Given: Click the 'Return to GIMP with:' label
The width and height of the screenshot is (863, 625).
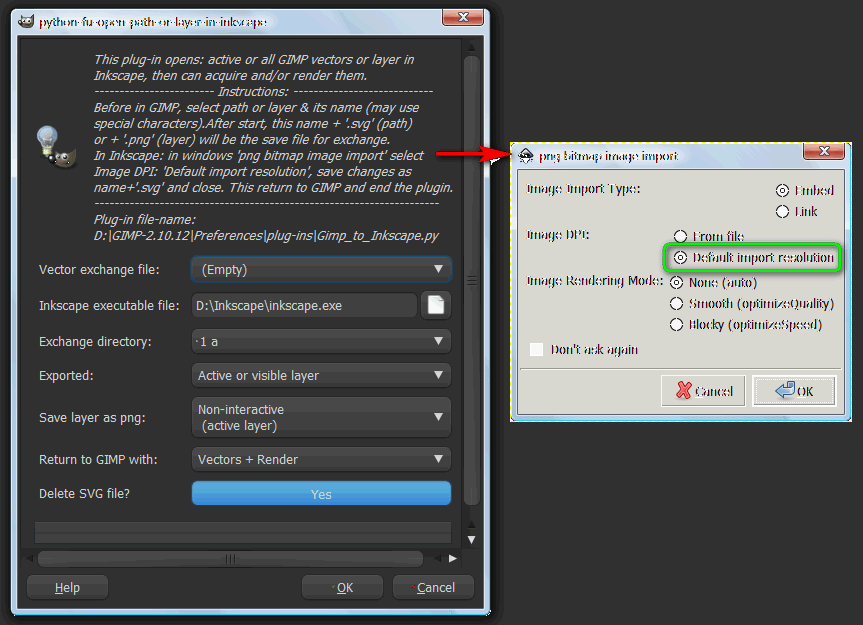Looking at the screenshot, I should tap(98, 459).
